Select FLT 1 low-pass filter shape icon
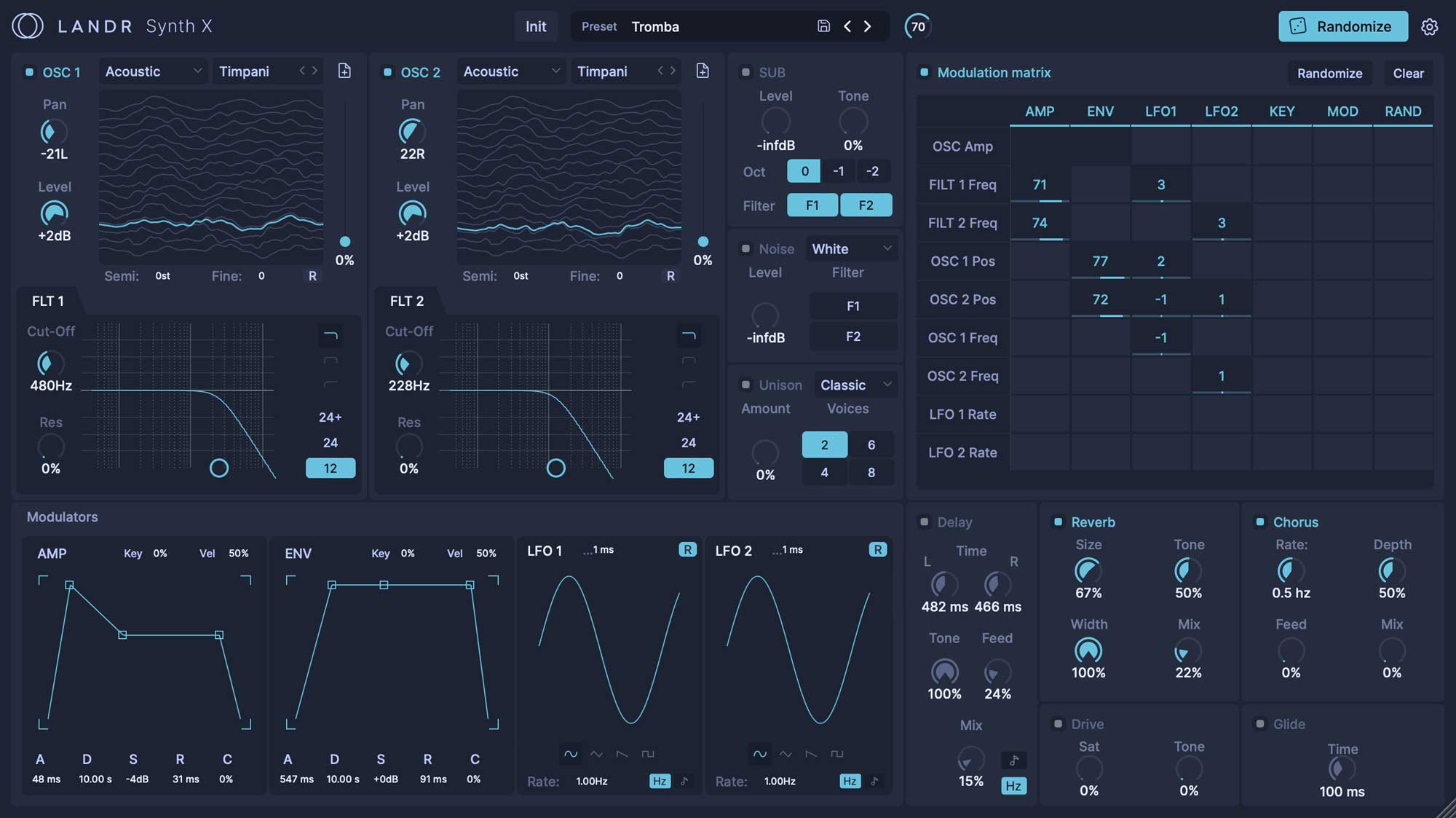This screenshot has width=1456, height=818. click(x=331, y=336)
